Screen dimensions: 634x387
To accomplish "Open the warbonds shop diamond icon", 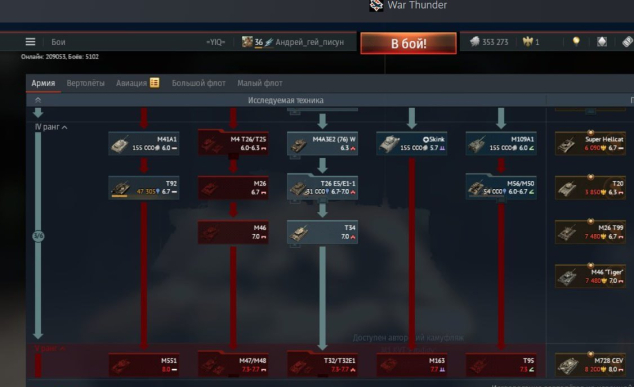I will coord(602,41).
